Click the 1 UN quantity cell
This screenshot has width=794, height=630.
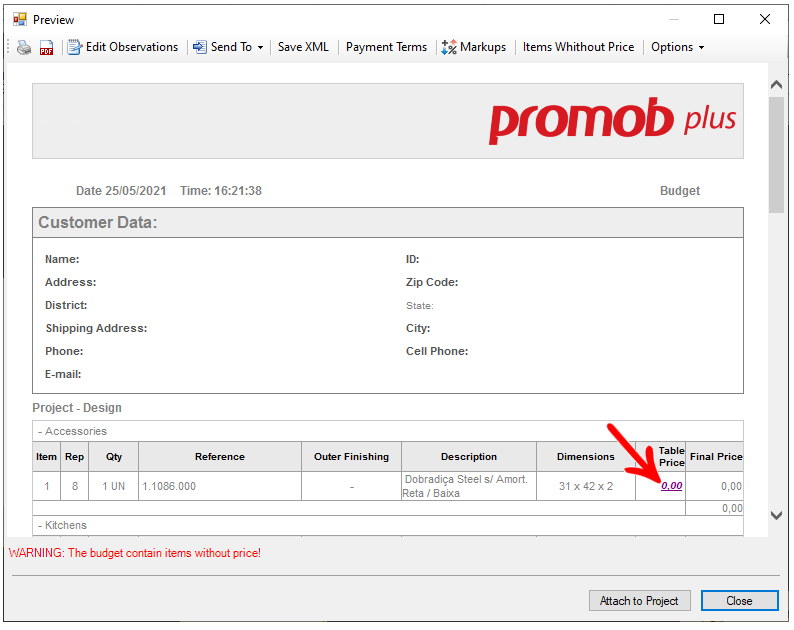[113, 487]
